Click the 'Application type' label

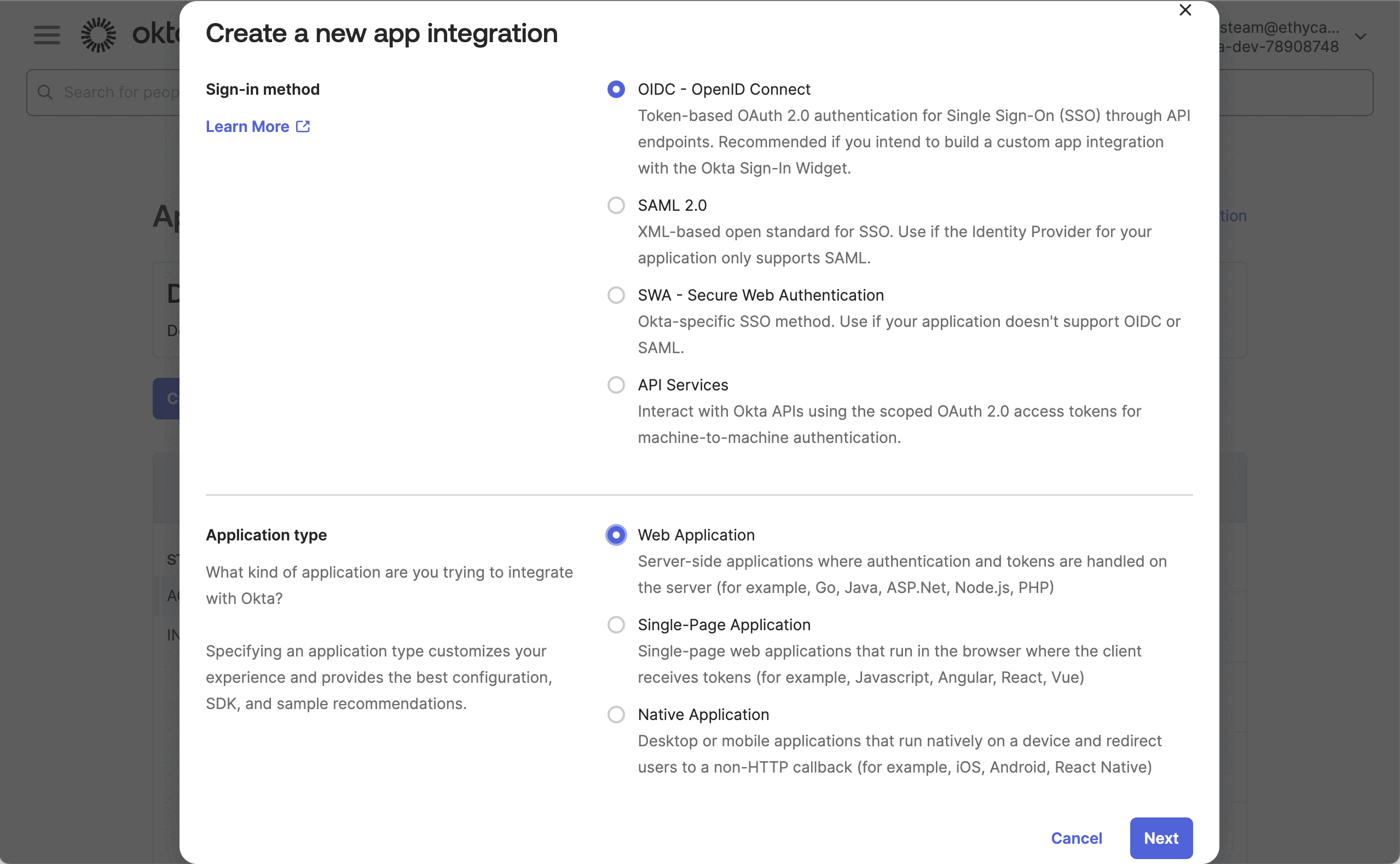[x=266, y=535]
